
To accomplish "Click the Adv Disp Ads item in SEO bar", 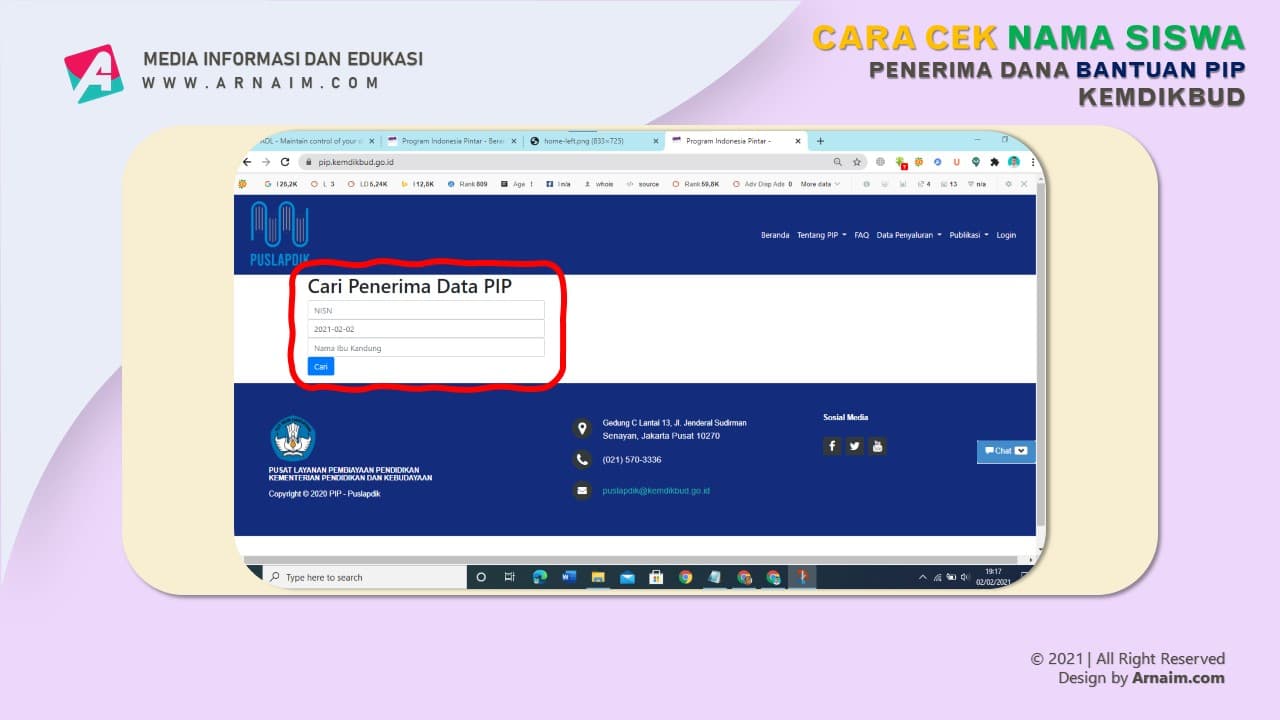I will tap(762, 184).
